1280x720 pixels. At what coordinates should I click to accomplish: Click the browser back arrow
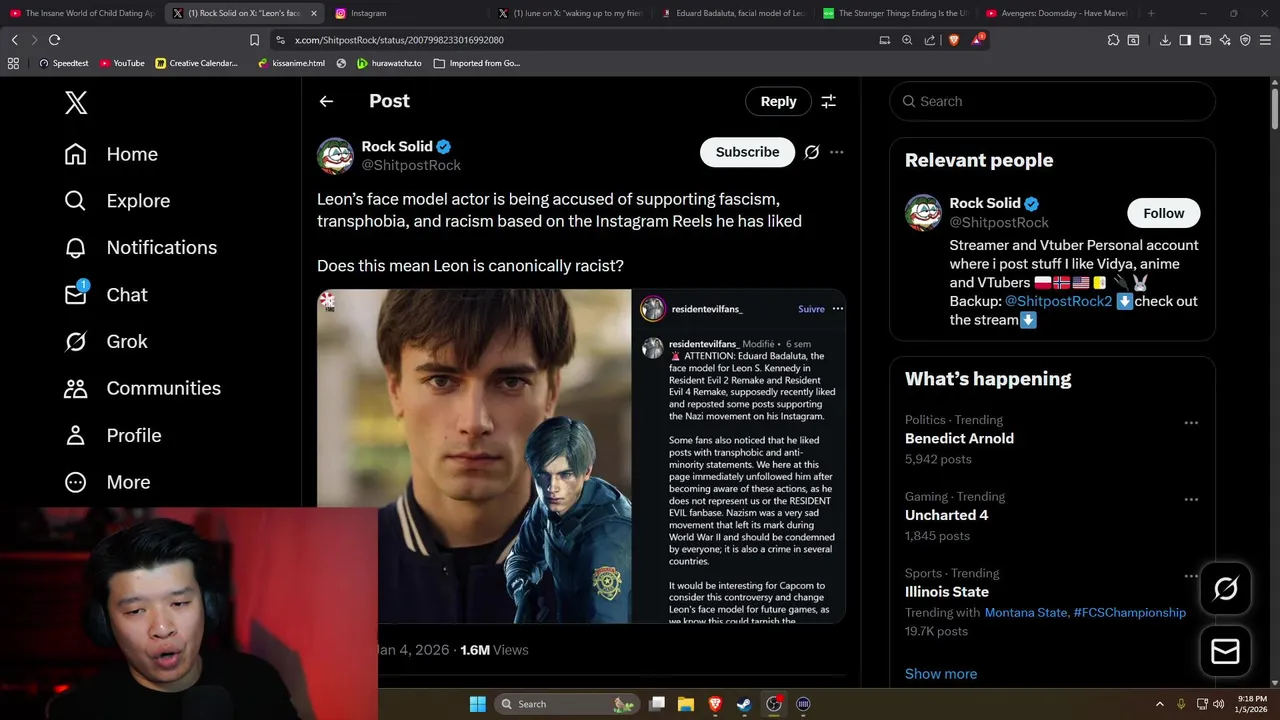[x=15, y=40]
